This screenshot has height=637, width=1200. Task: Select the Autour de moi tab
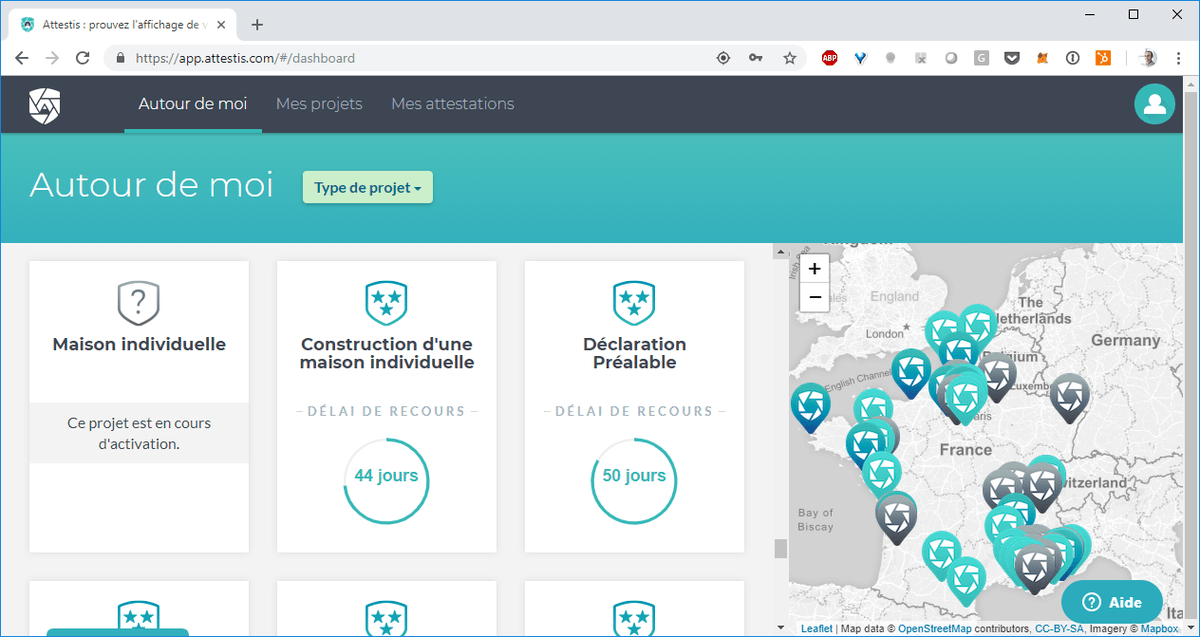[193, 104]
